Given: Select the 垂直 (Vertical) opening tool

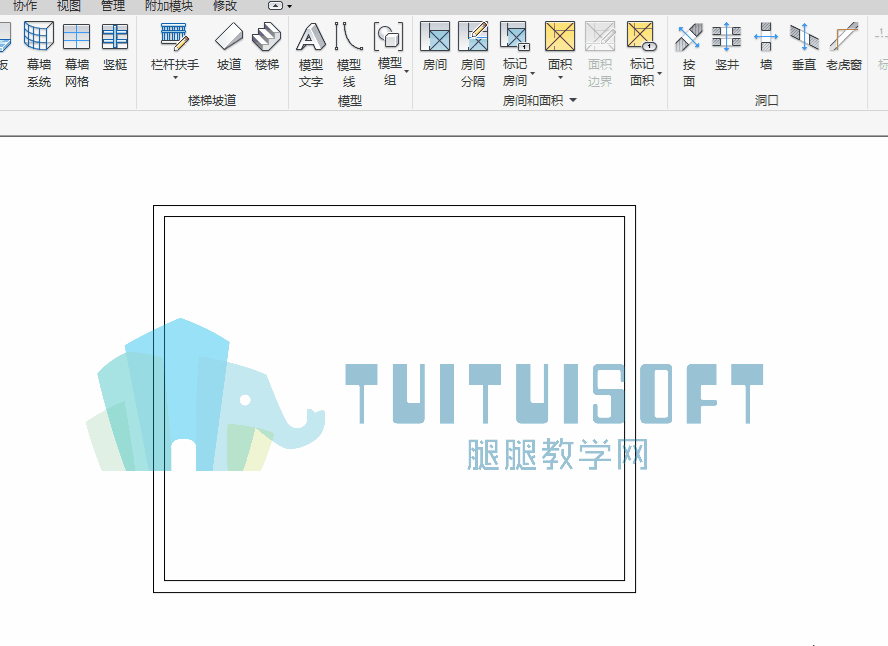Looking at the screenshot, I should pos(804,46).
